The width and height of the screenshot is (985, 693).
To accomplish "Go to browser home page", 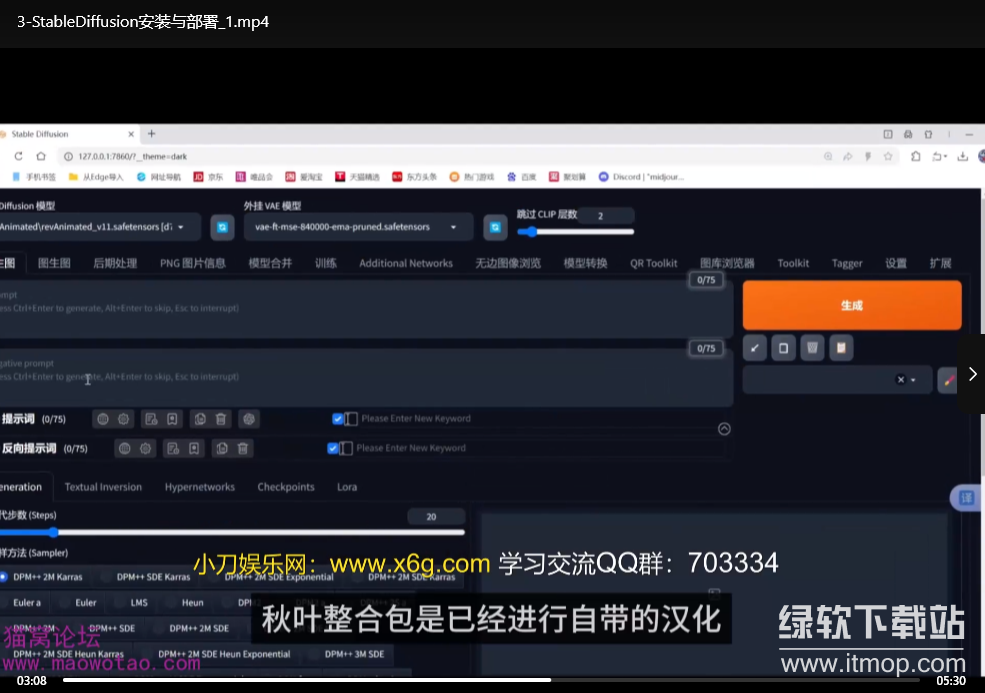I will [41, 156].
